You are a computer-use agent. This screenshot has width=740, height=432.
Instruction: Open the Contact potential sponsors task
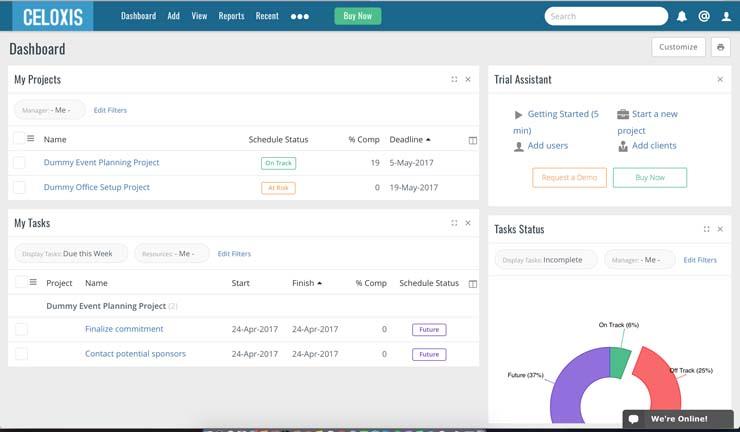(x=135, y=354)
